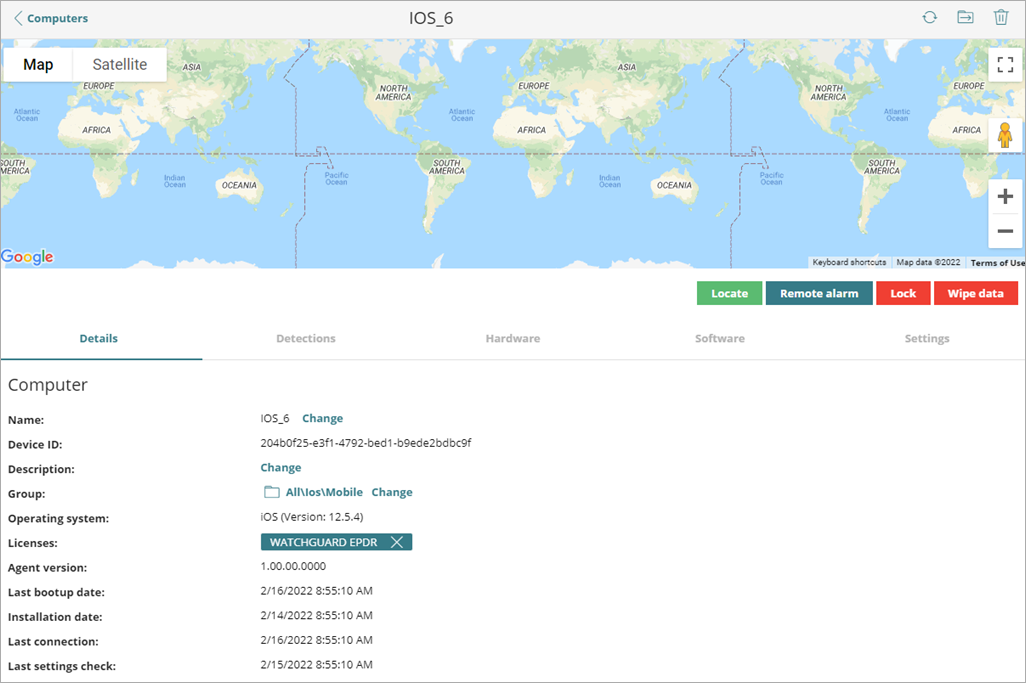Switch to the Hardware tab
Viewport: 1026px width, 683px height.
pos(512,338)
